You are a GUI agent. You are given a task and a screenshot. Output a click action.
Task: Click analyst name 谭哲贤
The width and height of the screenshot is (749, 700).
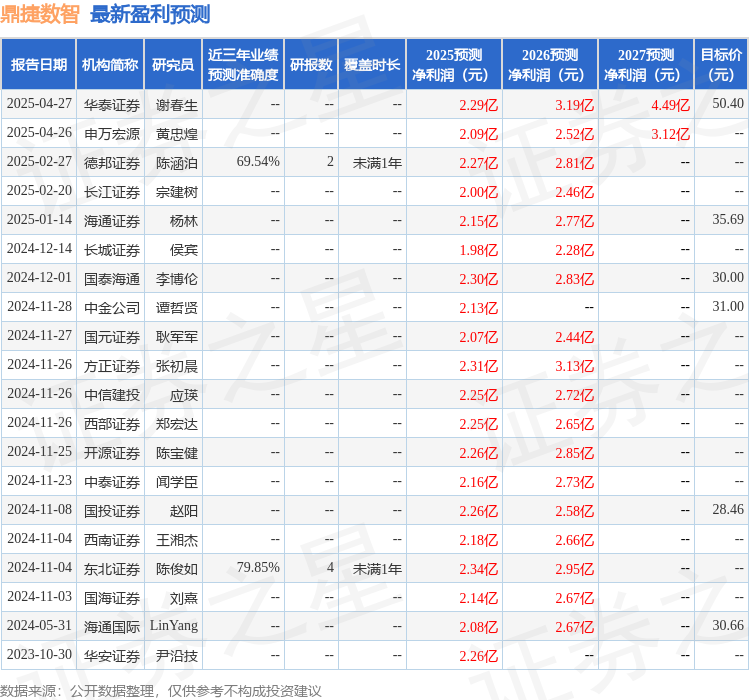[x=177, y=308]
